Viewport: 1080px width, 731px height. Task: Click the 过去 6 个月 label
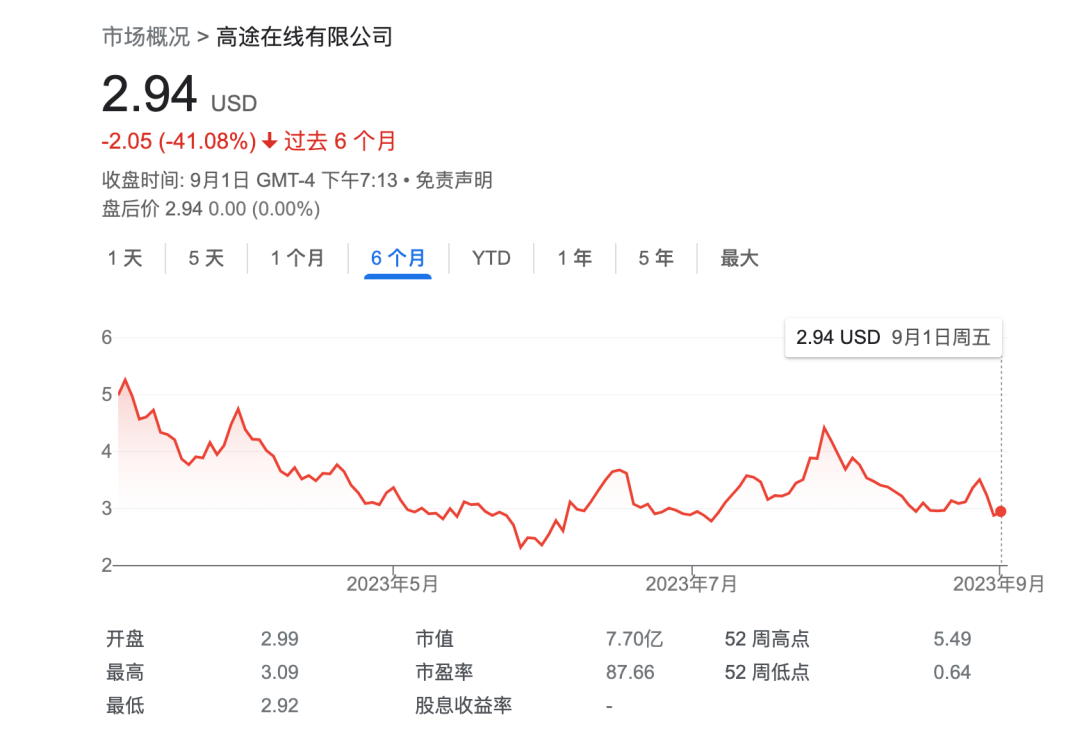(x=340, y=141)
